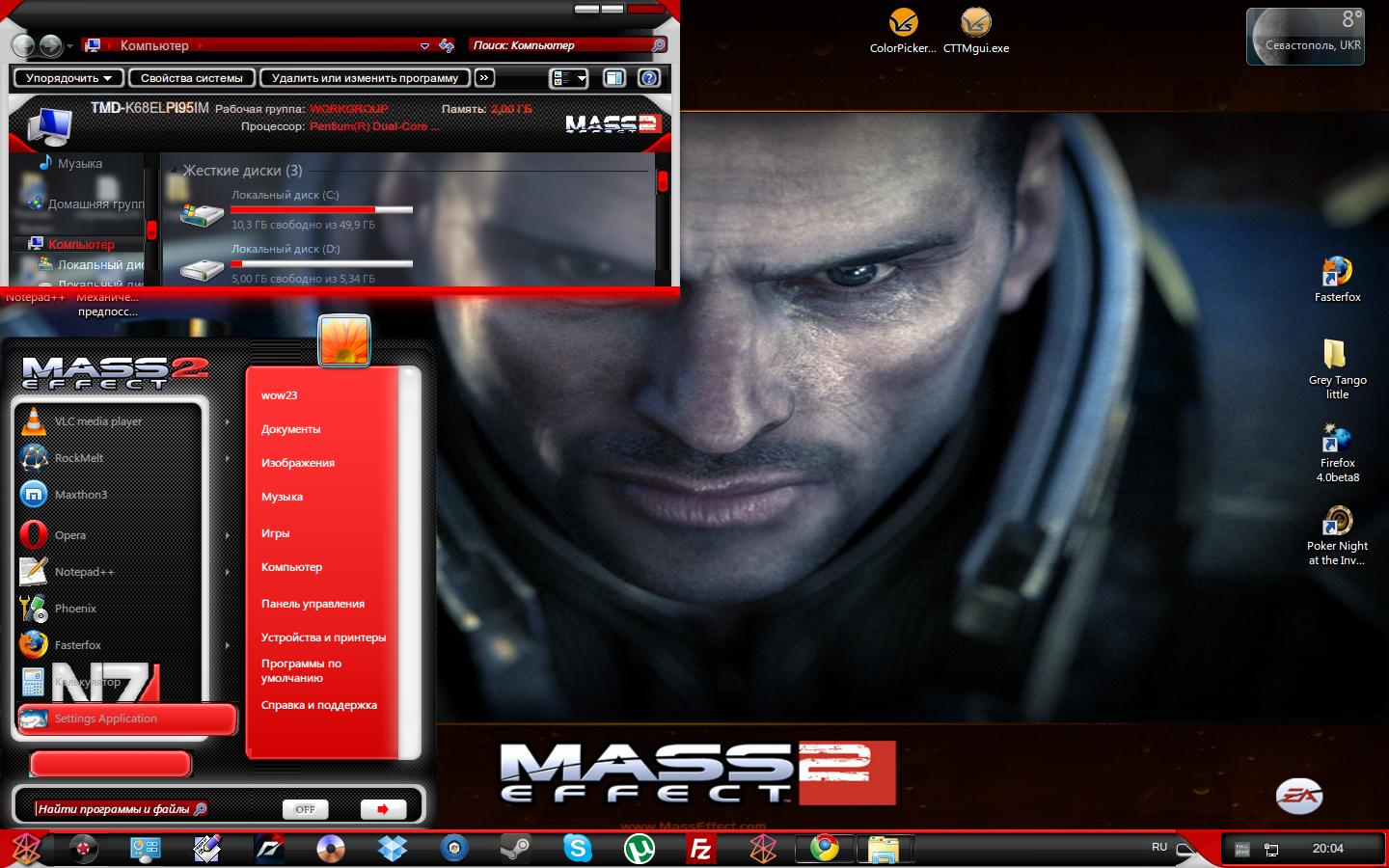Screen dimensions: 1389x868
Task: Collapse the Жесткие диски group
Action: (175, 171)
